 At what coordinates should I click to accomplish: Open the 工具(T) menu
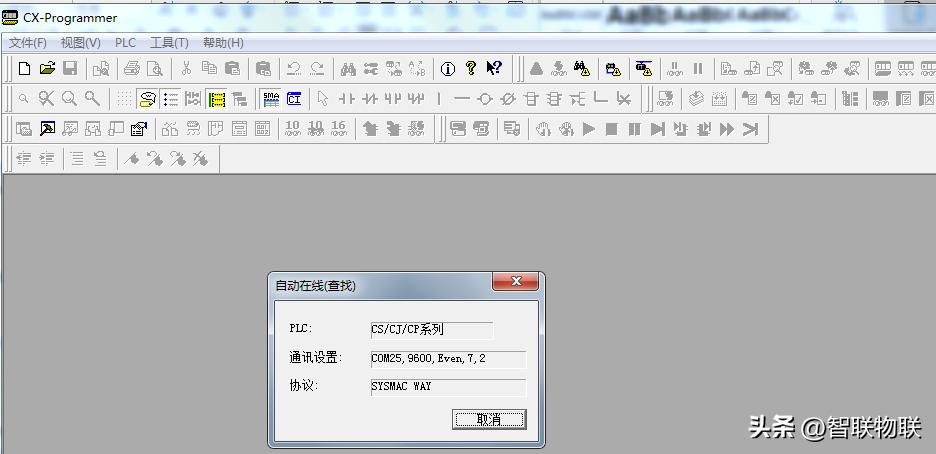point(169,43)
